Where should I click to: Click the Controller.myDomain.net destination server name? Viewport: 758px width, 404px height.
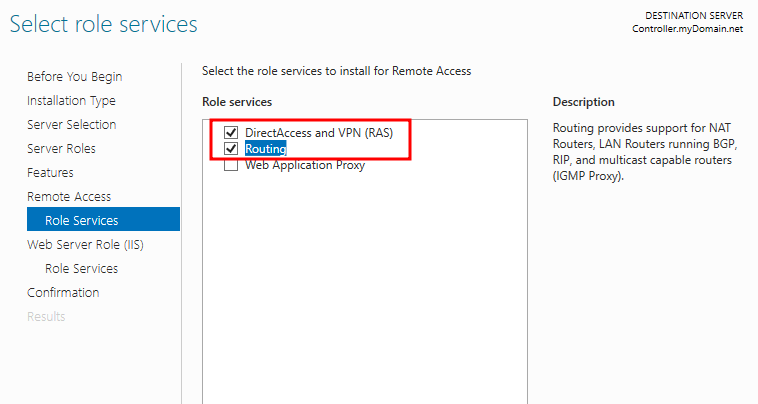(x=687, y=29)
